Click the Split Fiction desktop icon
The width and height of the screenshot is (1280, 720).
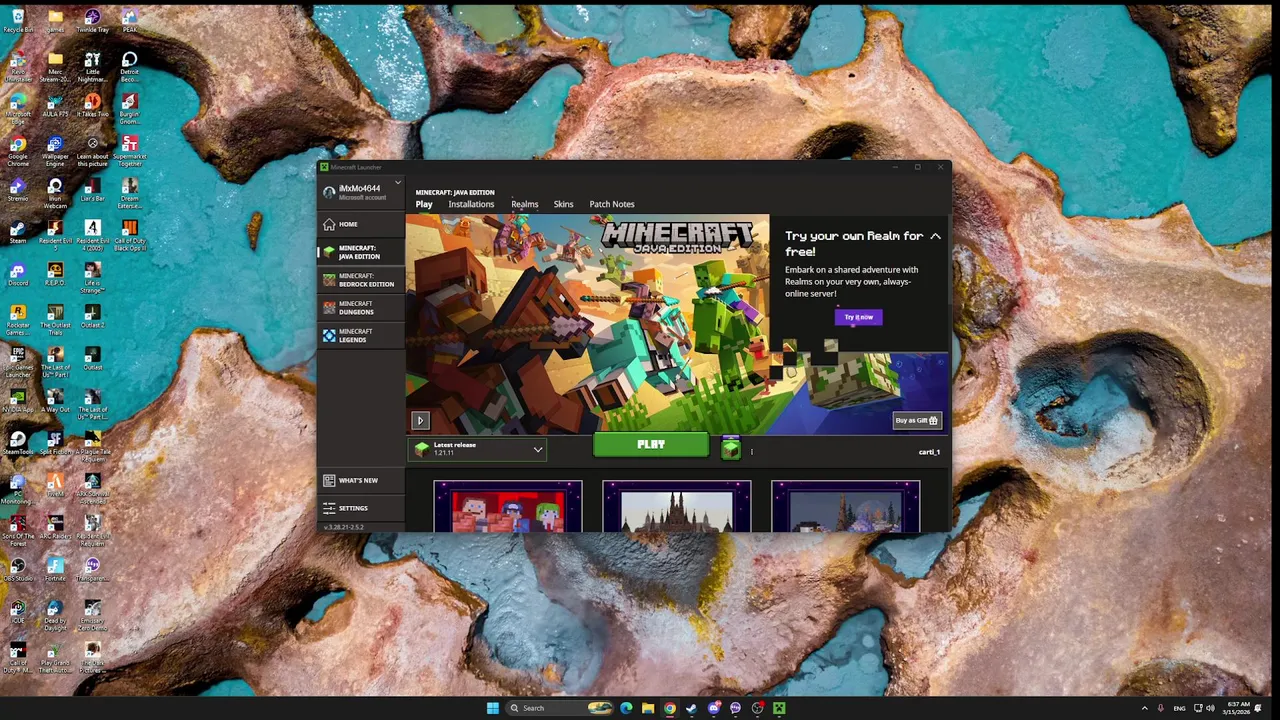[x=55, y=443]
